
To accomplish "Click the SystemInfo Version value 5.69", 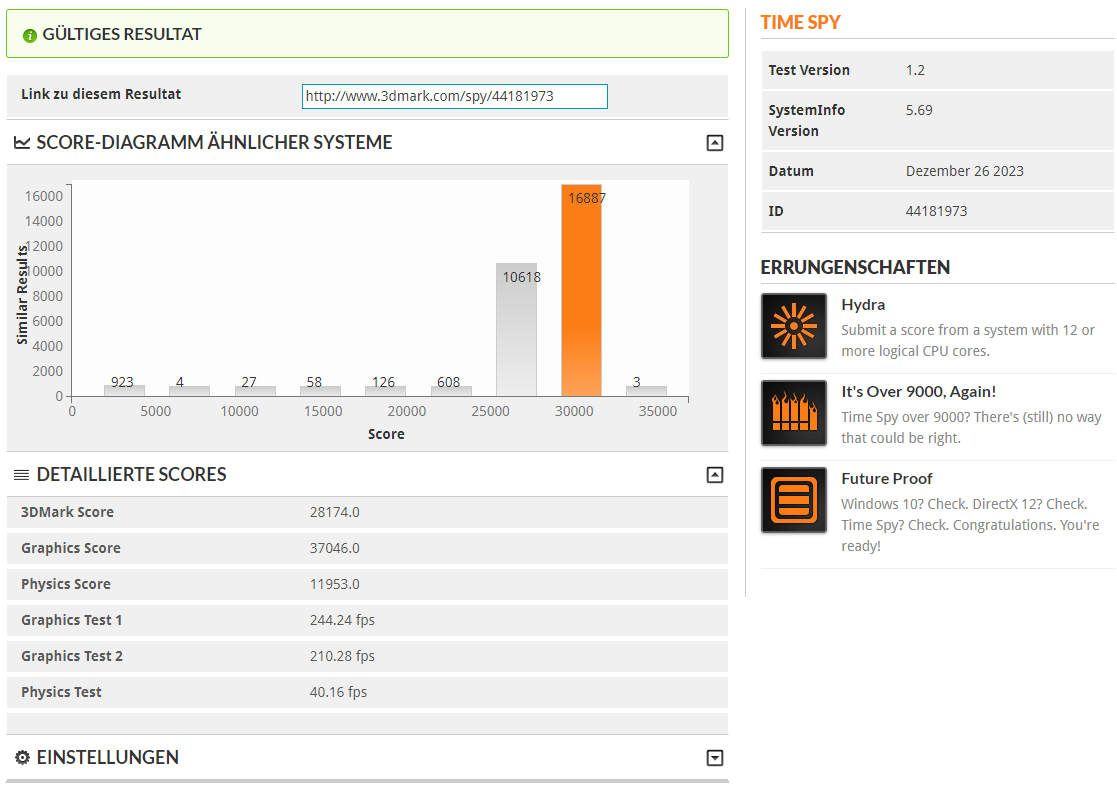I will pos(918,110).
